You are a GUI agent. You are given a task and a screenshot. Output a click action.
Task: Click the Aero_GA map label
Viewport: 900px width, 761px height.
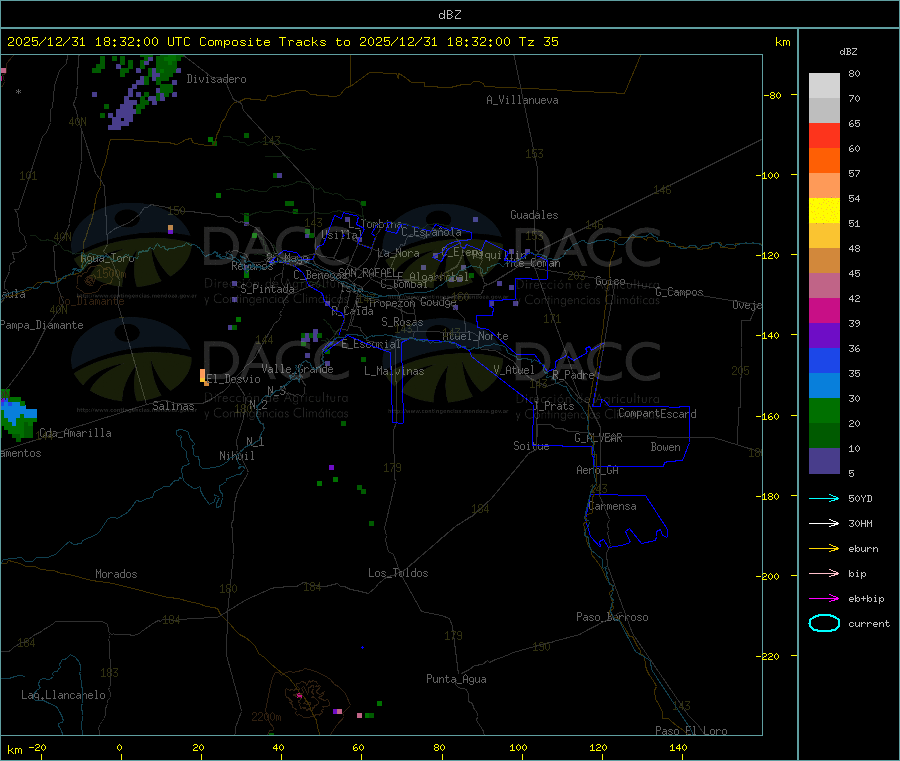pos(598,470)
